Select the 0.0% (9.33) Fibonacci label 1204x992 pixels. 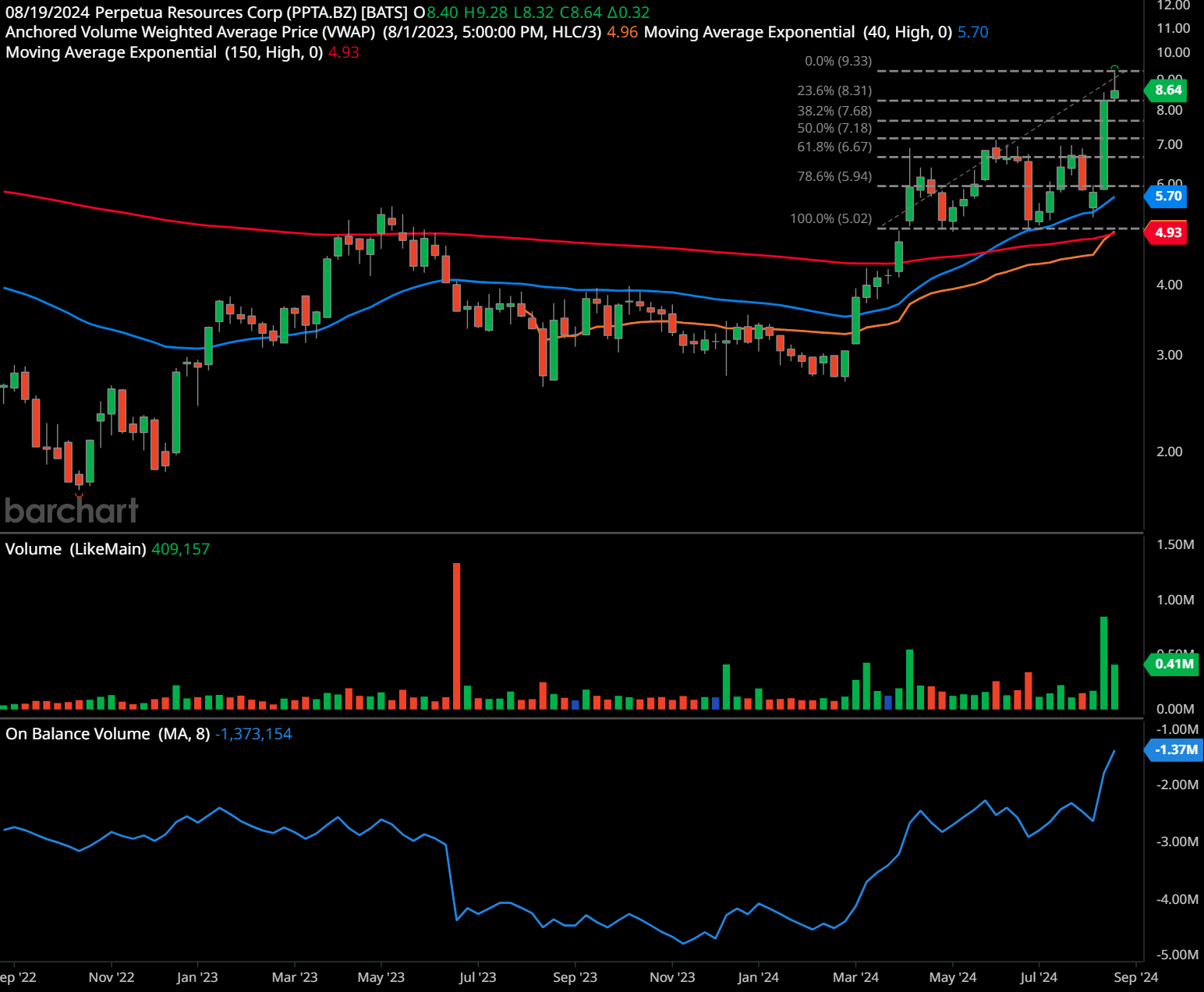tap(838, 61)
